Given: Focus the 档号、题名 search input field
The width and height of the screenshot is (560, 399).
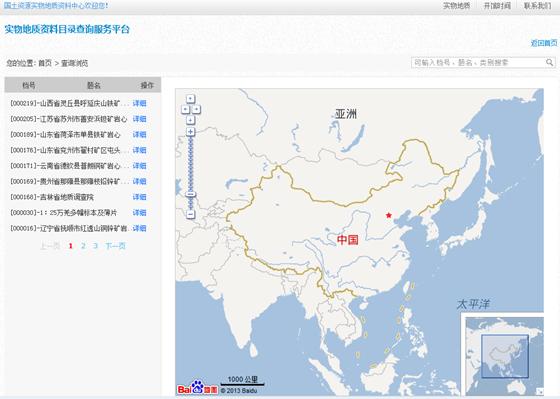Looking at the screenshot, I should (479, 63).
